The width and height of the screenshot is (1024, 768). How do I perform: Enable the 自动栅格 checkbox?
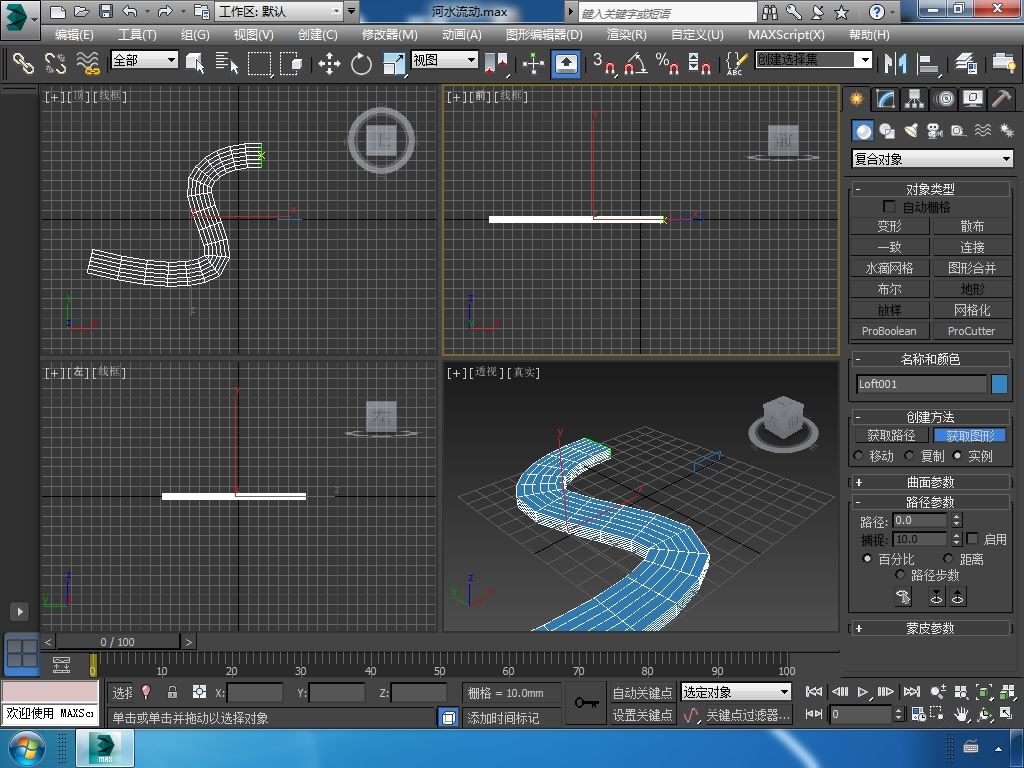coord(889,206)
